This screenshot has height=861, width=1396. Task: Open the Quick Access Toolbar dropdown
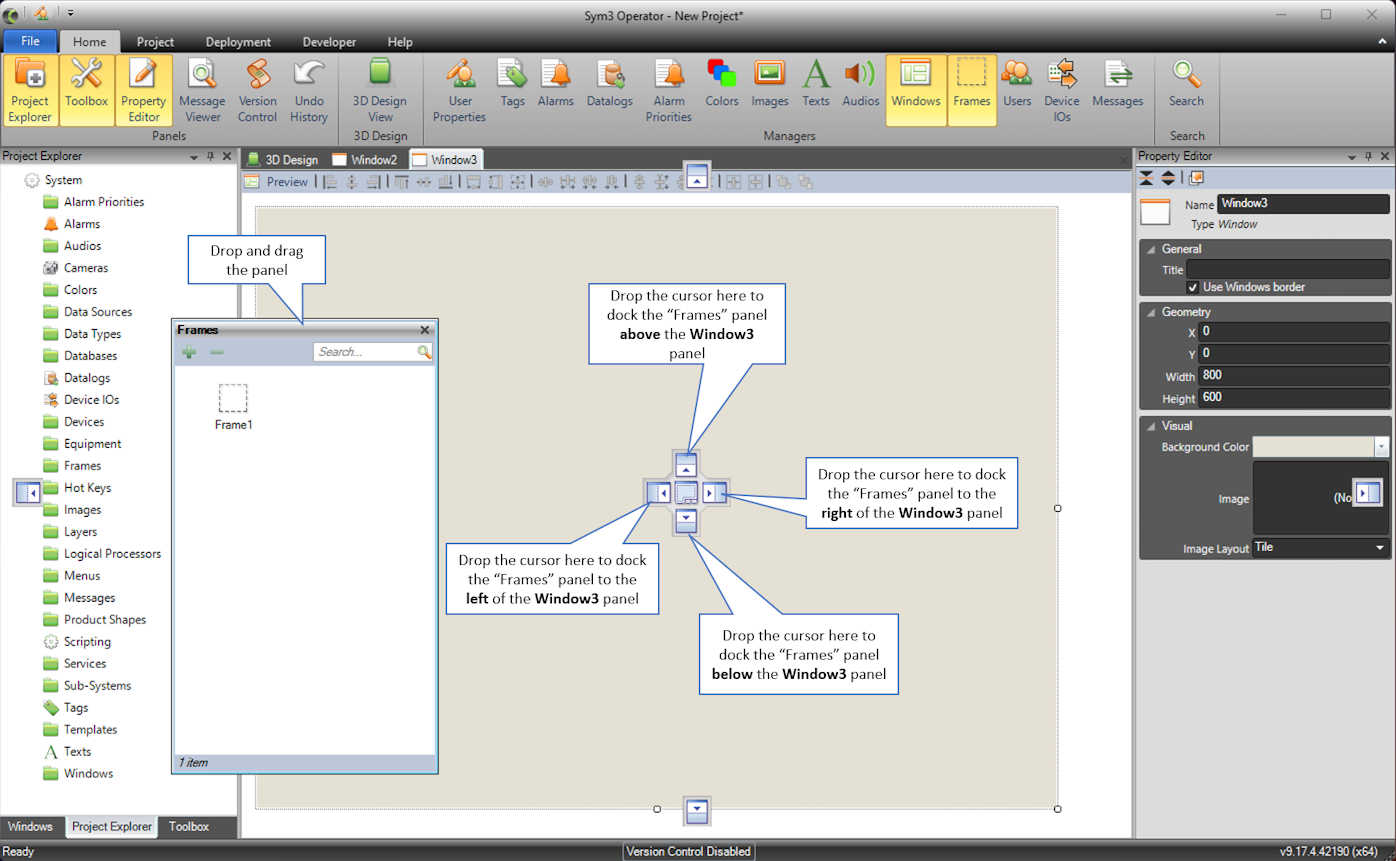pyautogui.click(x=70, y=14)
